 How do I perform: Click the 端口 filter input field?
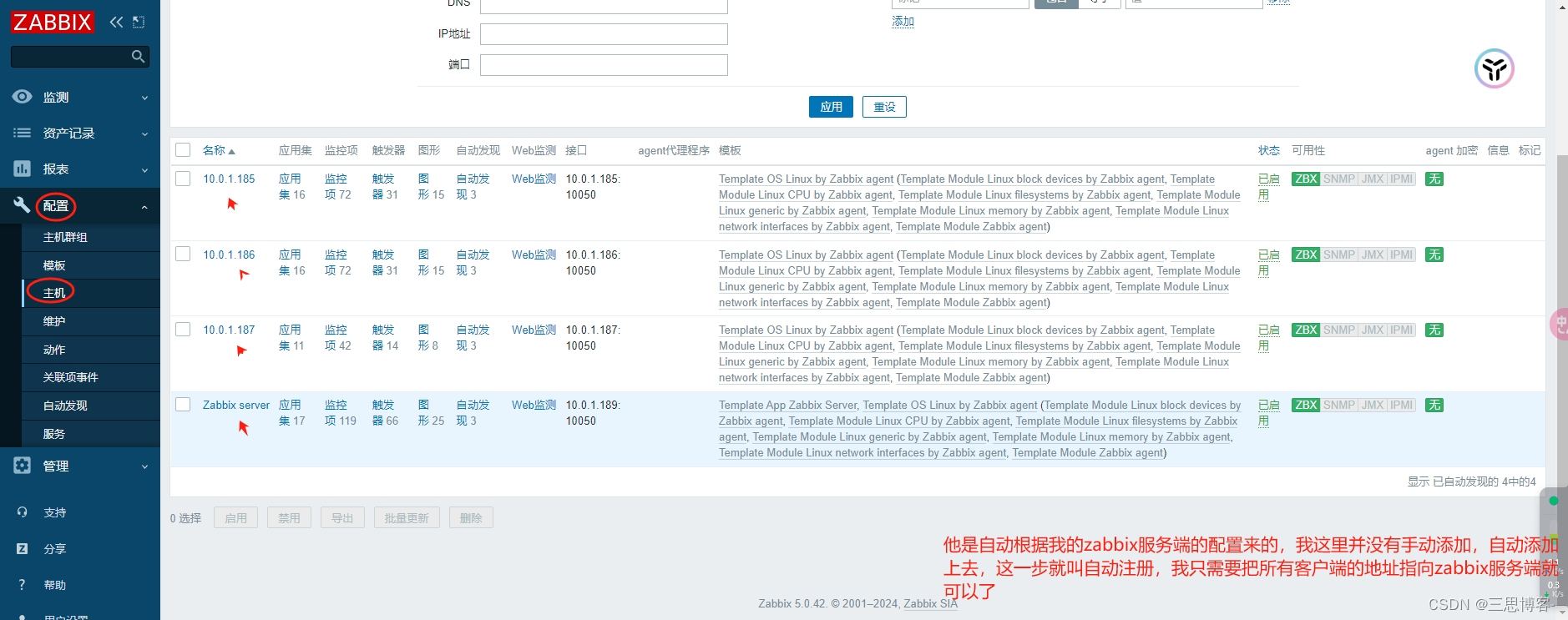[604, 65]
